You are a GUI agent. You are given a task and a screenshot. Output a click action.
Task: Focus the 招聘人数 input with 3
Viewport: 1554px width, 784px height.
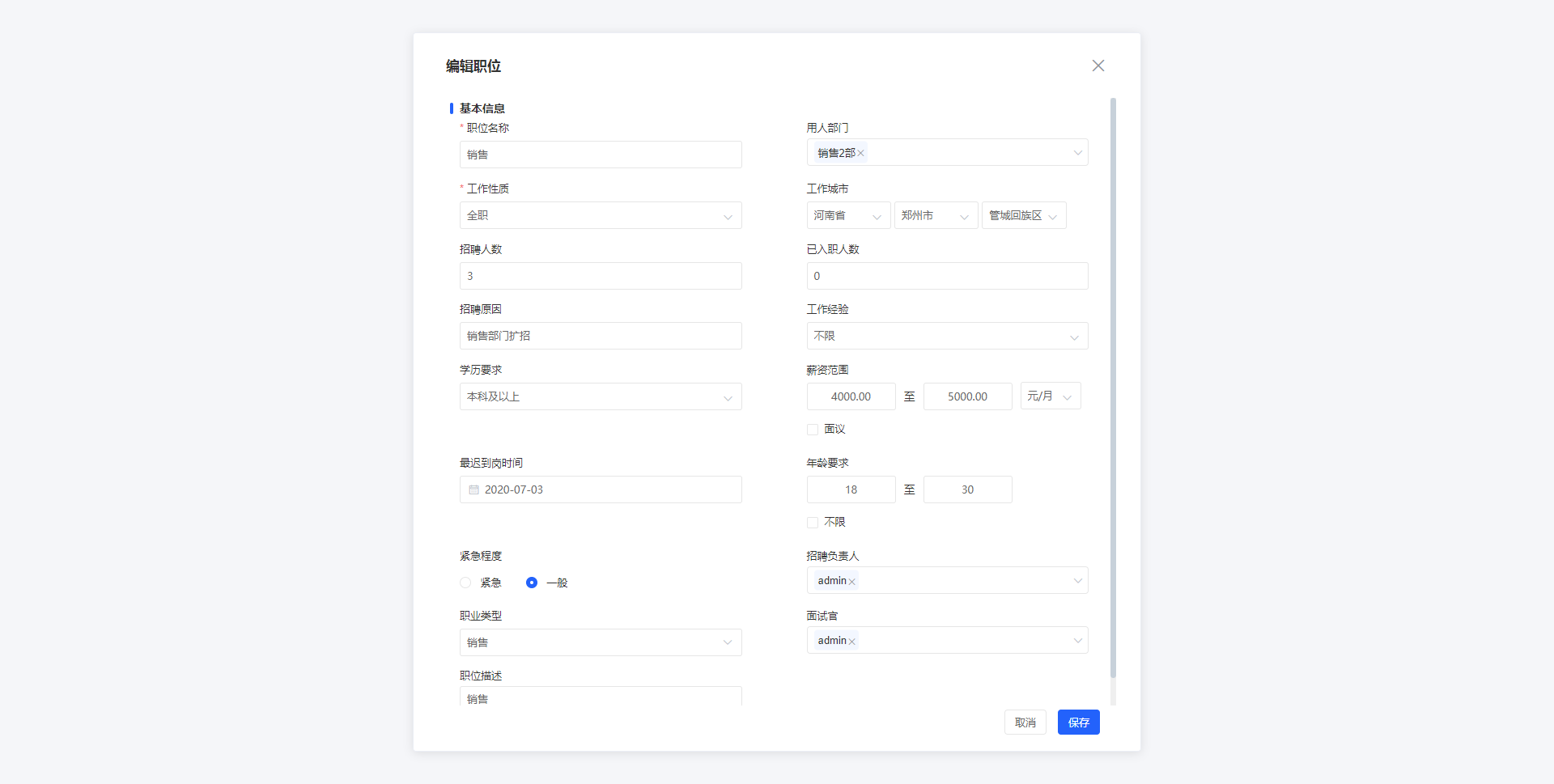click(x=601, y=276)
